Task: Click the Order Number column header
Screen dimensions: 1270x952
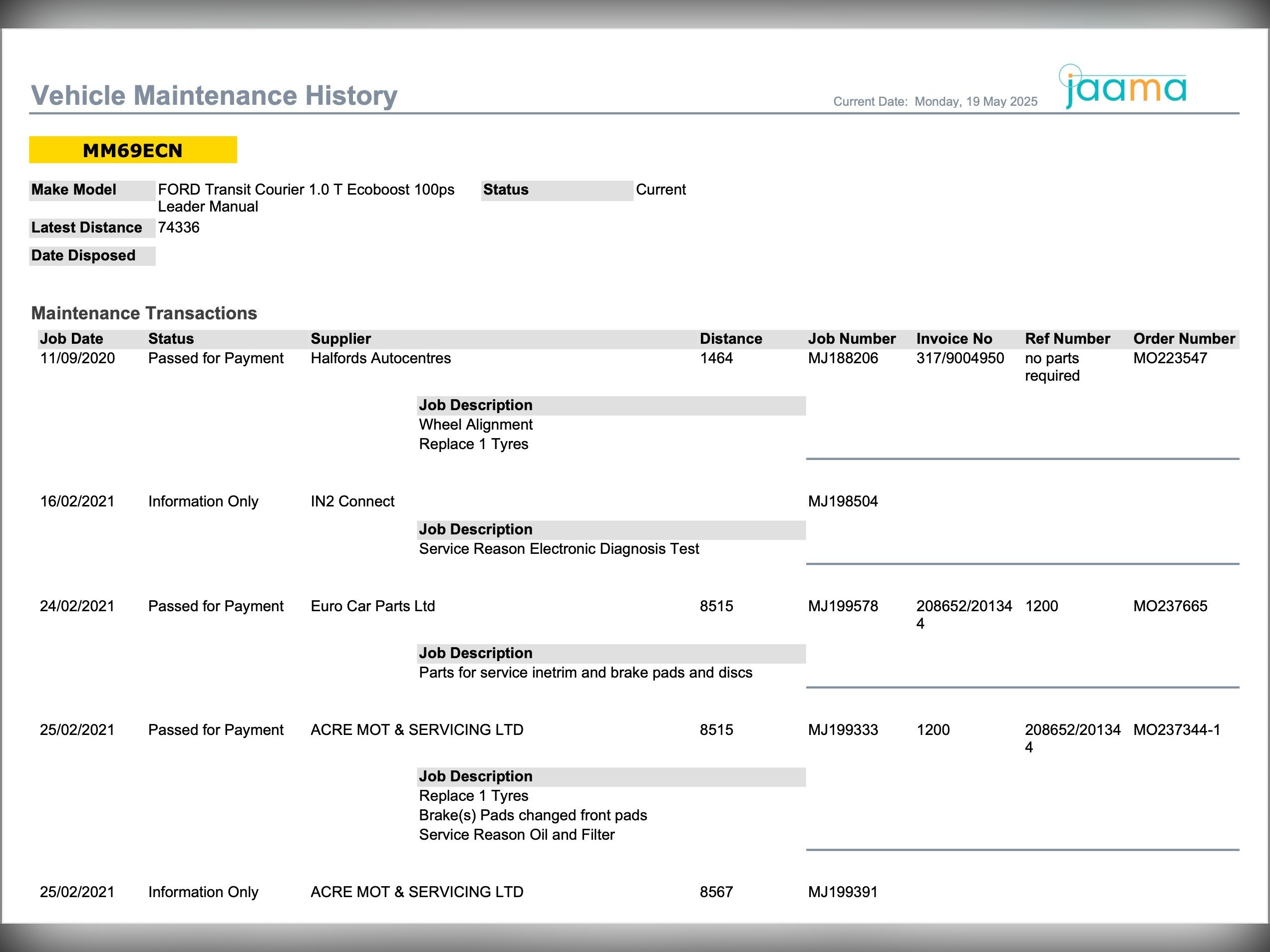Action: (1184, 339)
